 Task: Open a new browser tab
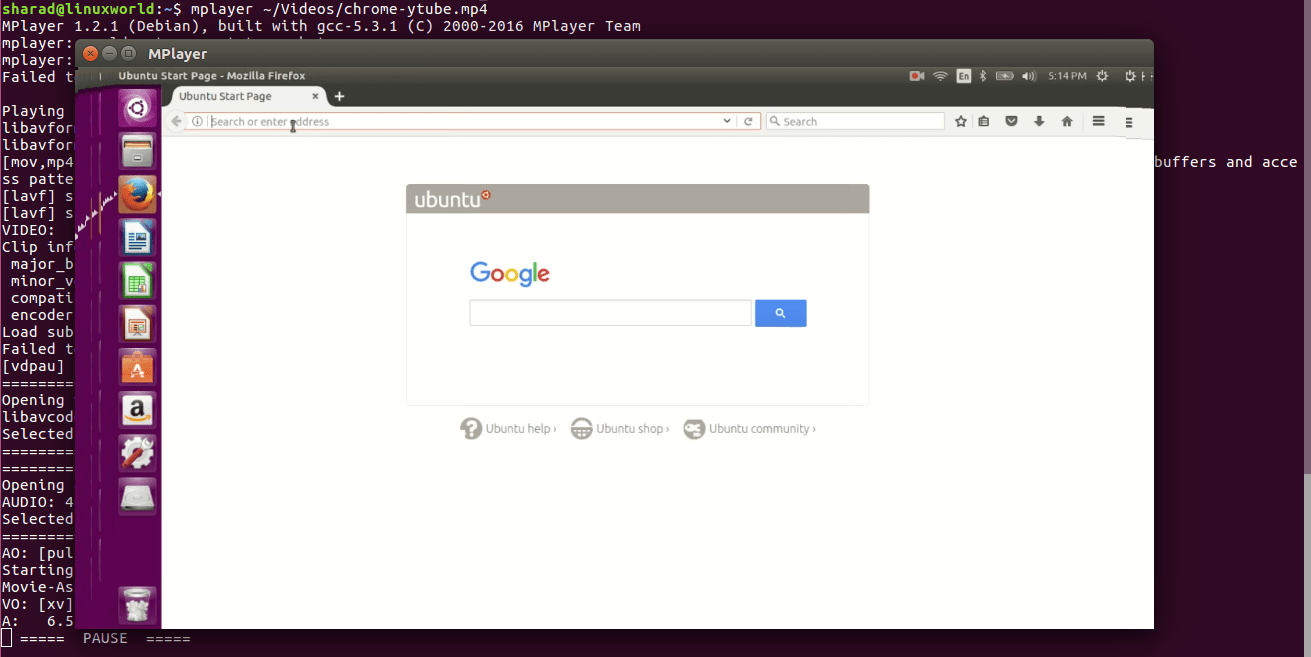point(339,96)
